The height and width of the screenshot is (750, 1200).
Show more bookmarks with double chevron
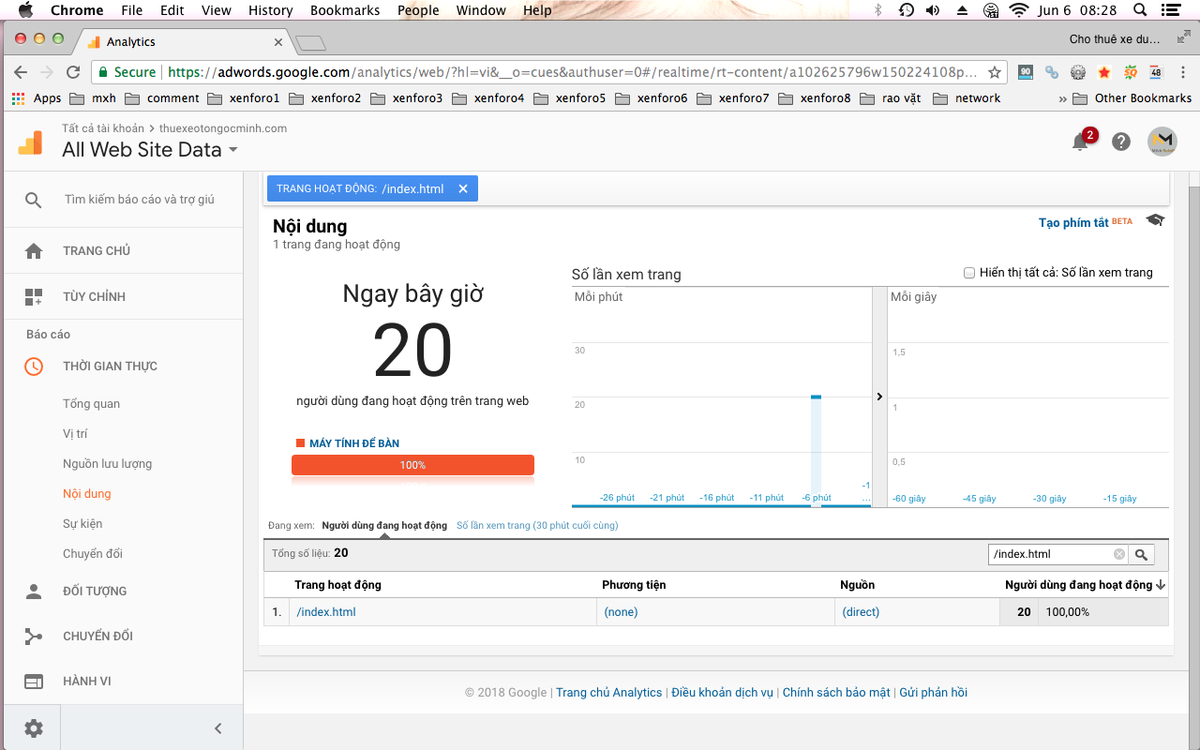(x=1062, y=98)
